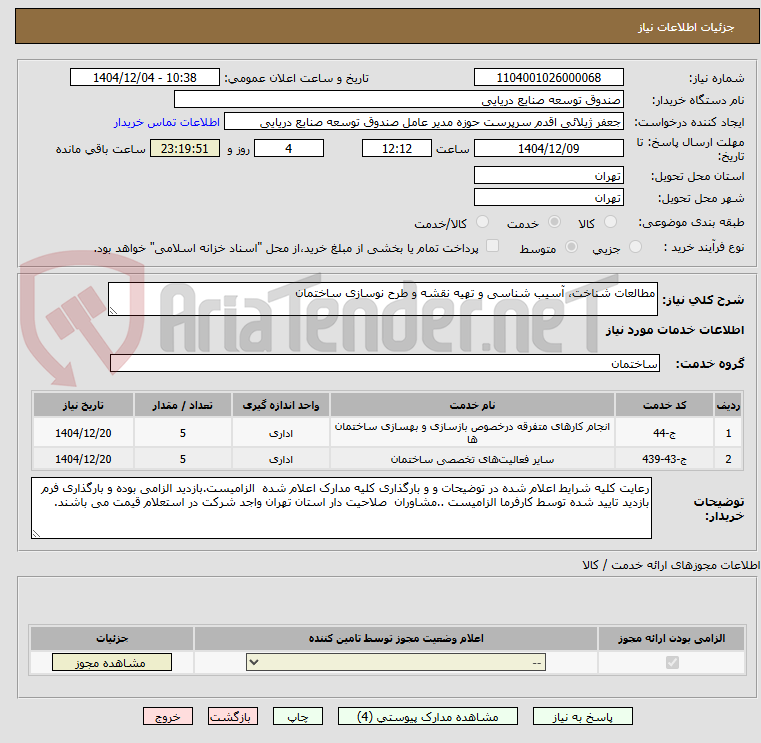Open the supplier license status dropdown
The height and width of the screenshot is (743, 761).
click(396, 662)
